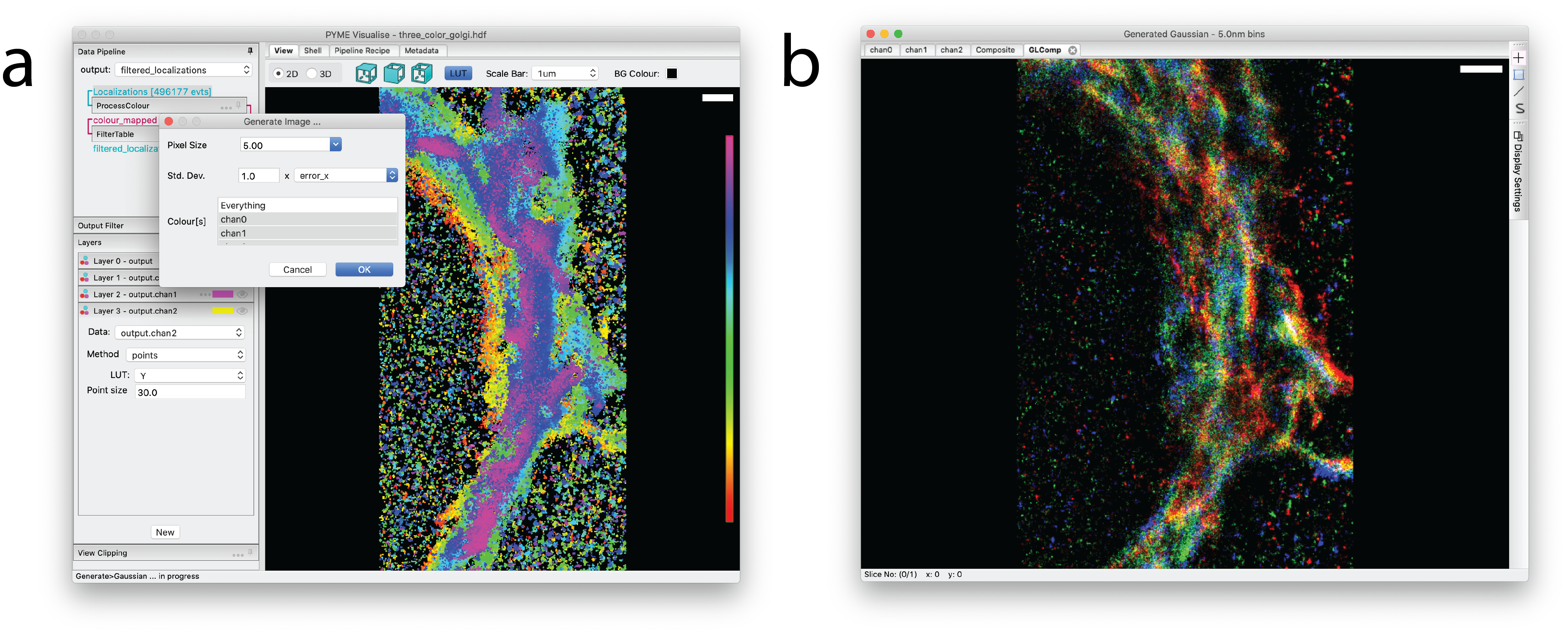Image resolution: width=1568 pixels, height=635 pixels.
Task: Select the straight line selection tool
Action: point(1519,91)
